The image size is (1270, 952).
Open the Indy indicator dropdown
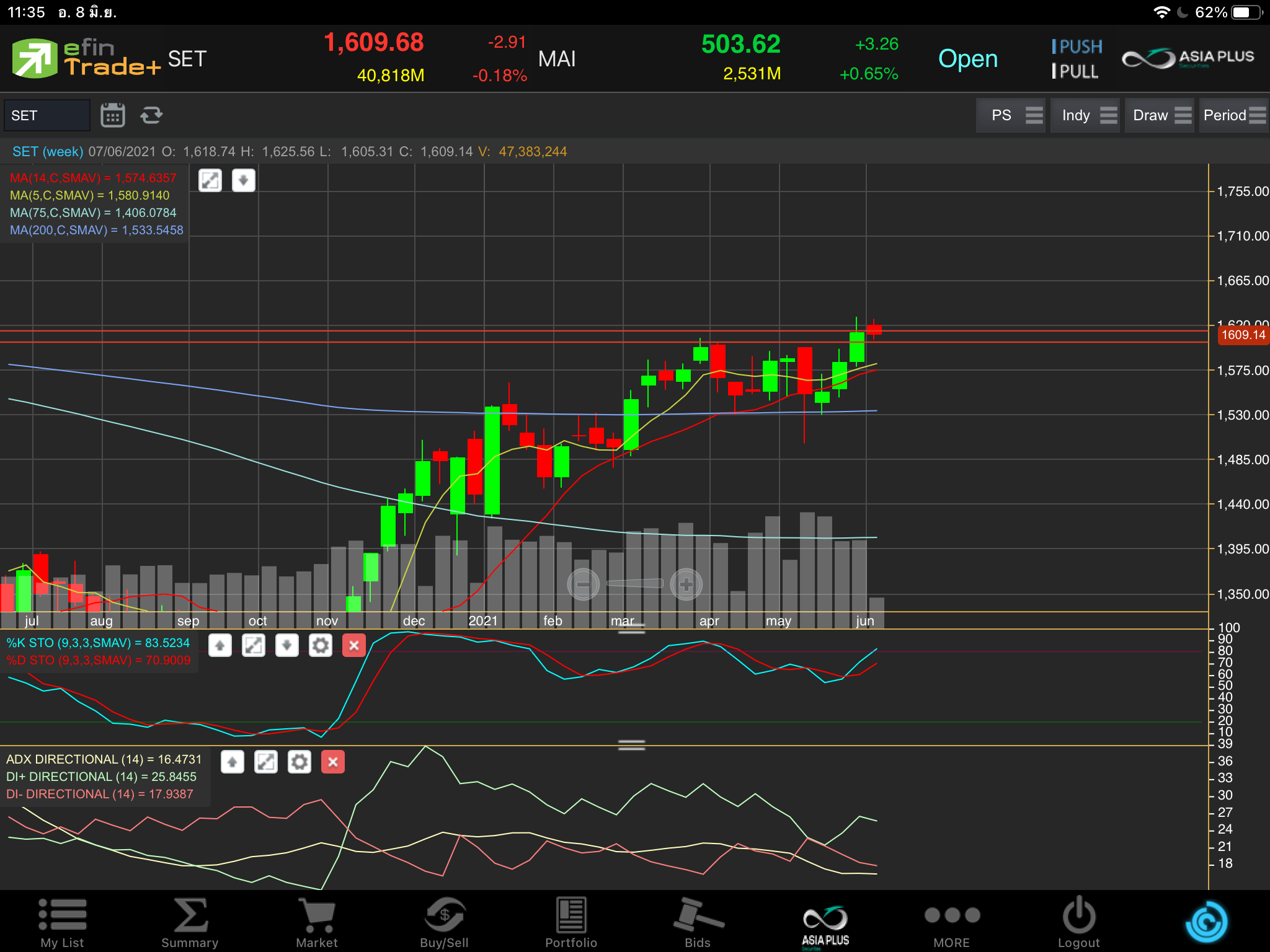click(x=1085, y=115)
